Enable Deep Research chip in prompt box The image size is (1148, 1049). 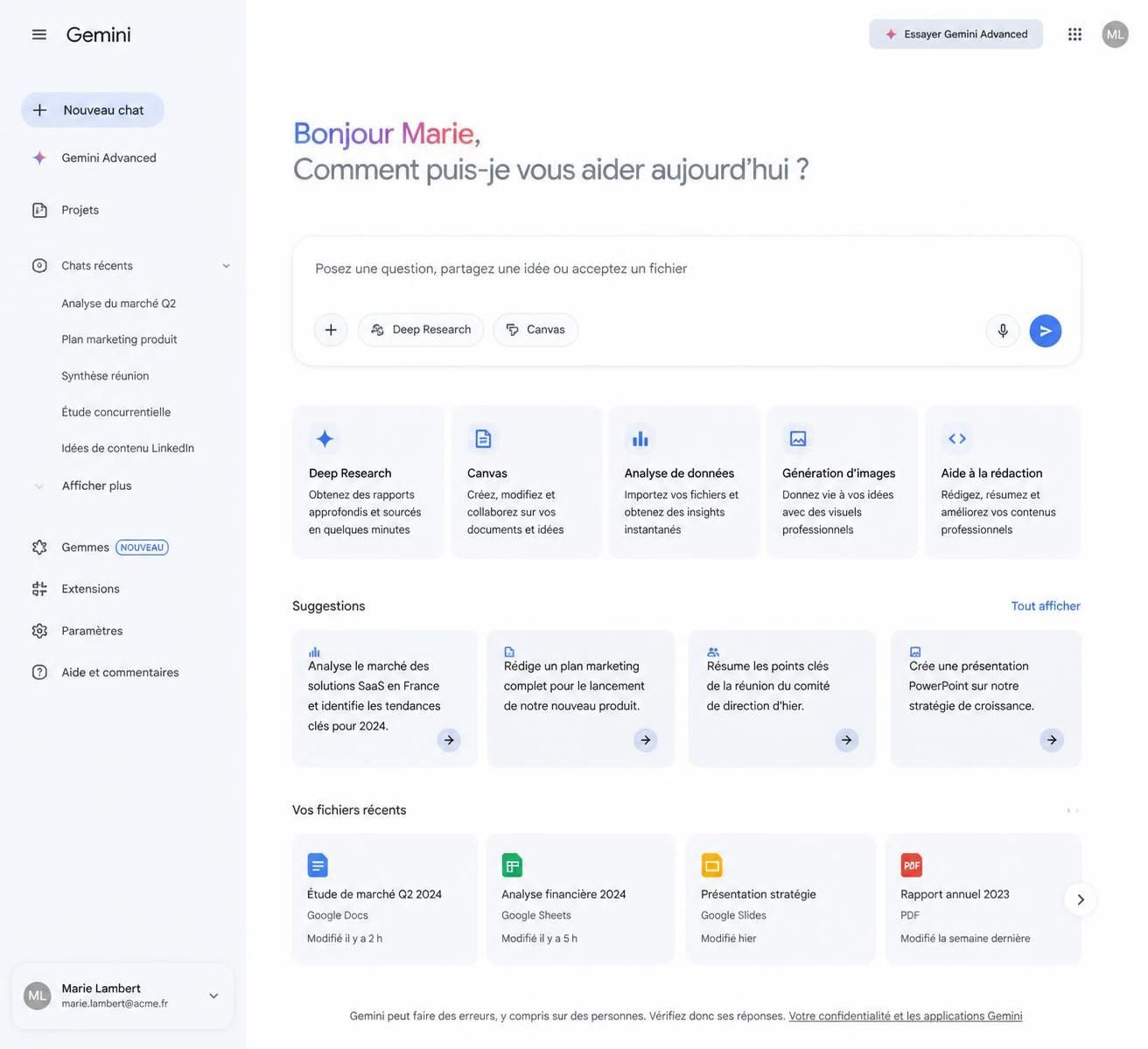tap(421, 330)
